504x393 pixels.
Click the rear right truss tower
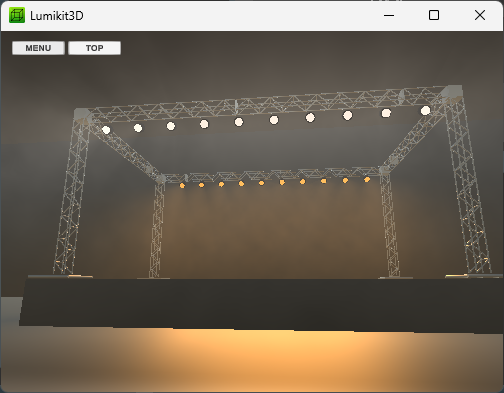click(390, 223)
